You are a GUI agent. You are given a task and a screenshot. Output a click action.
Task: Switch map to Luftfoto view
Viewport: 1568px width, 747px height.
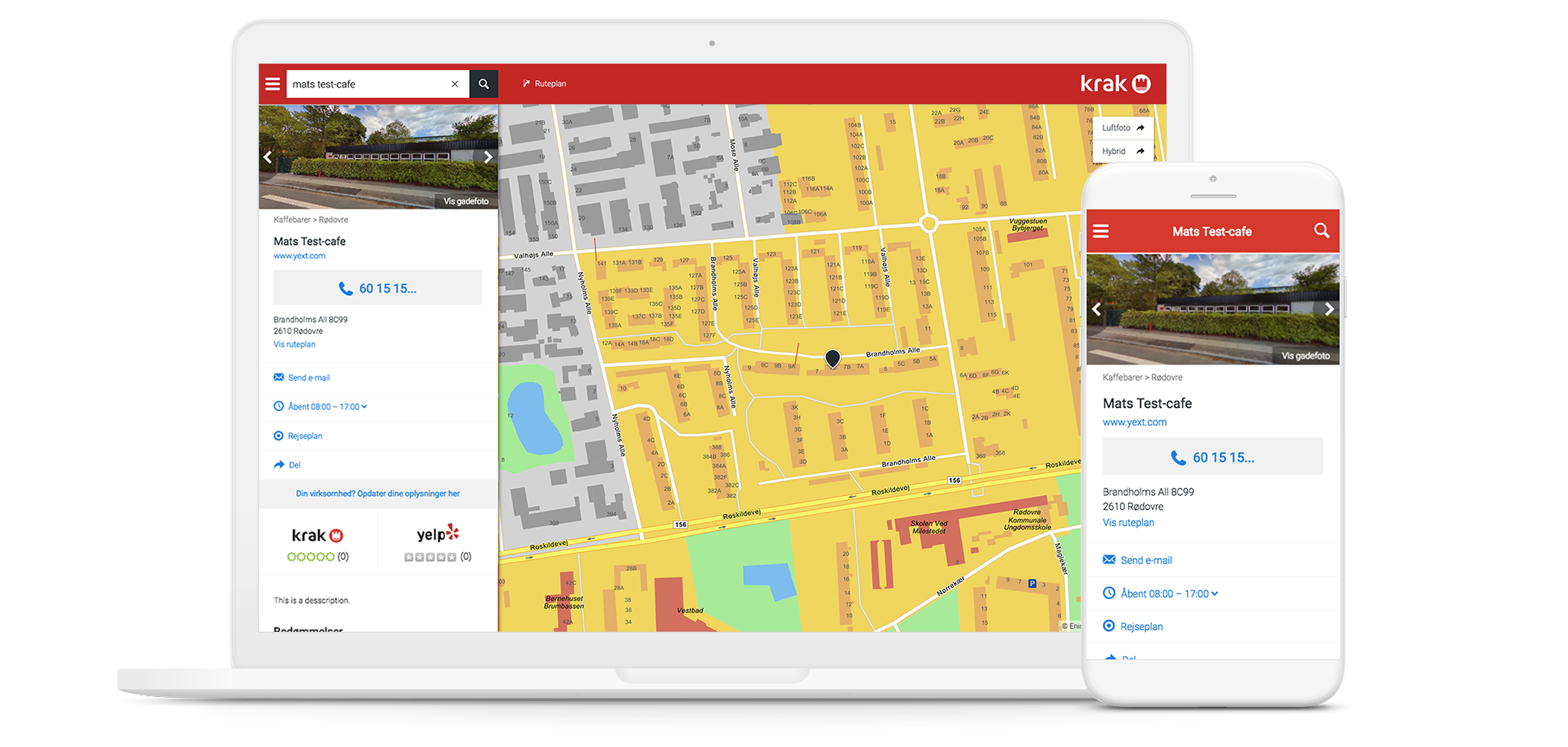1123,128
